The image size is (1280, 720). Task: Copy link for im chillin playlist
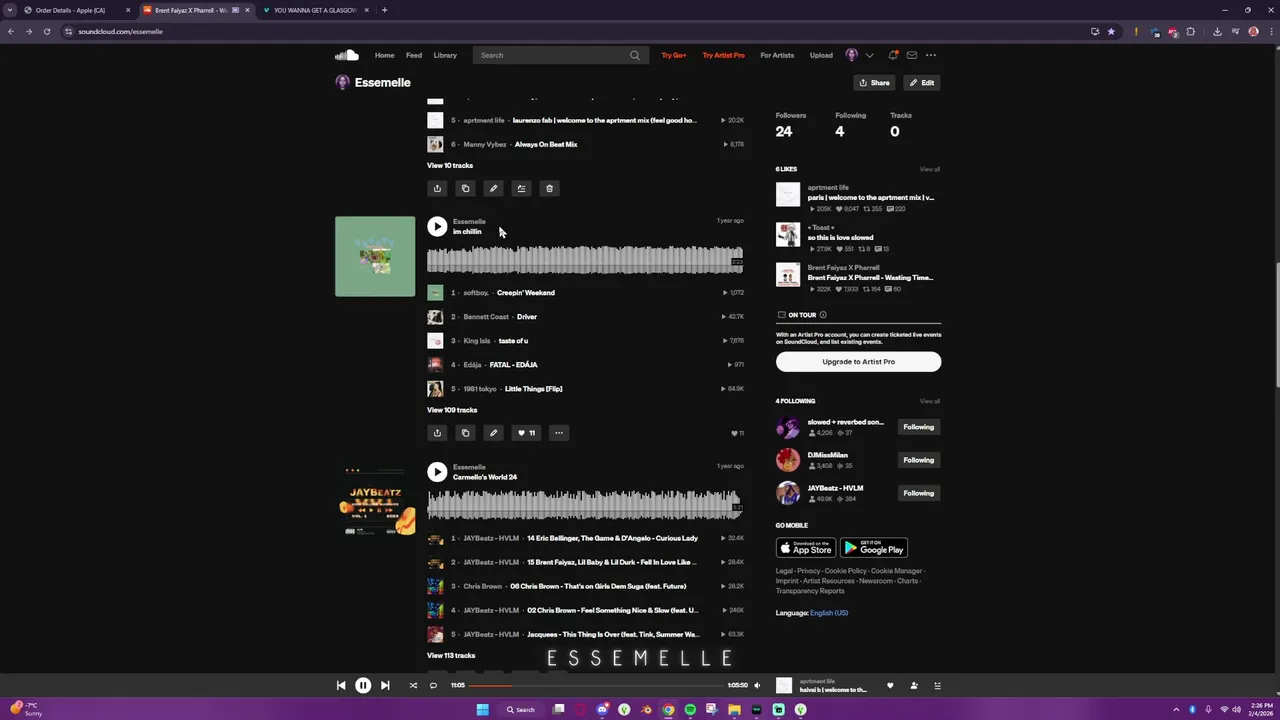tap(465, 433)
